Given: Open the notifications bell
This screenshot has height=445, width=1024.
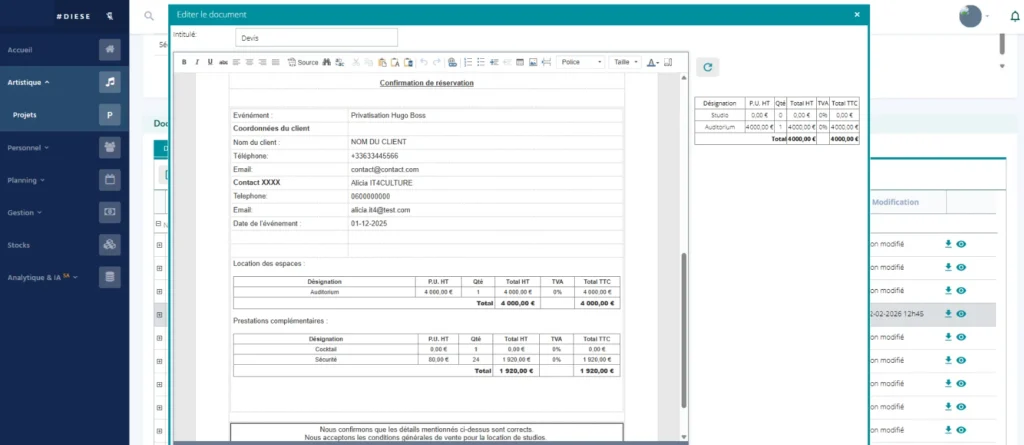Looking at the screenshot, I should click(x=1015, y=17).
